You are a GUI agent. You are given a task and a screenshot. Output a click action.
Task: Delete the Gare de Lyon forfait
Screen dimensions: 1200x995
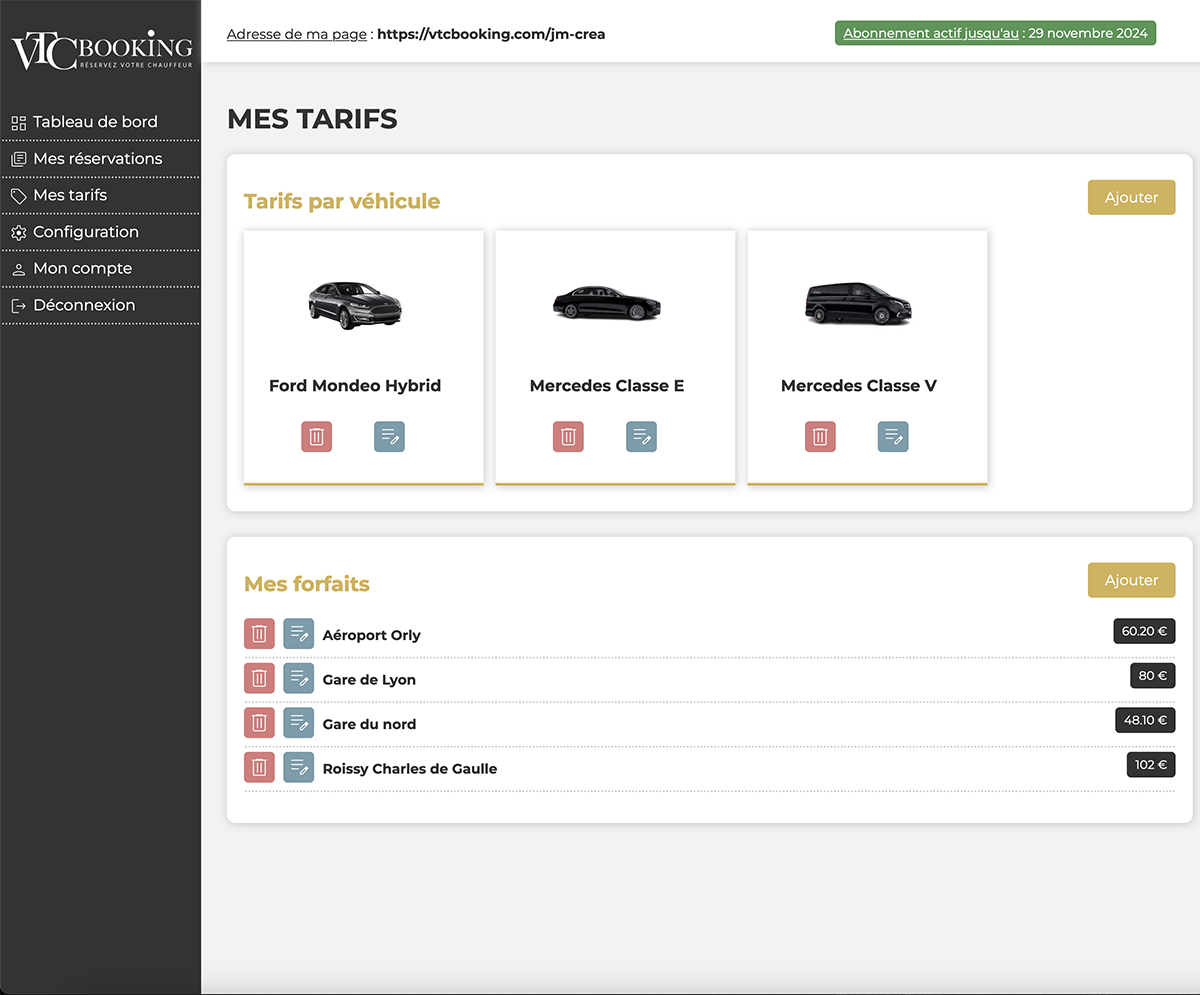[259, 678]
